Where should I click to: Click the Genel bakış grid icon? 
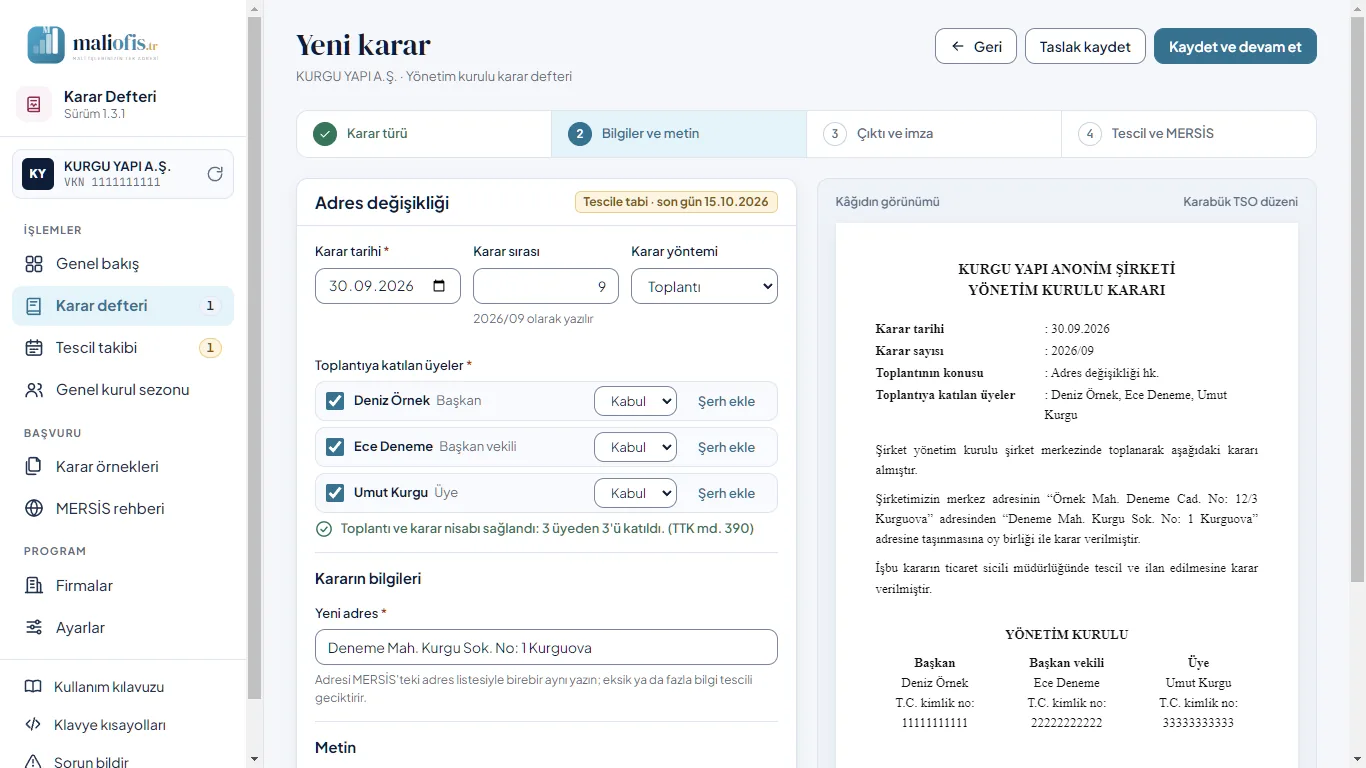(x=34, y=264)
